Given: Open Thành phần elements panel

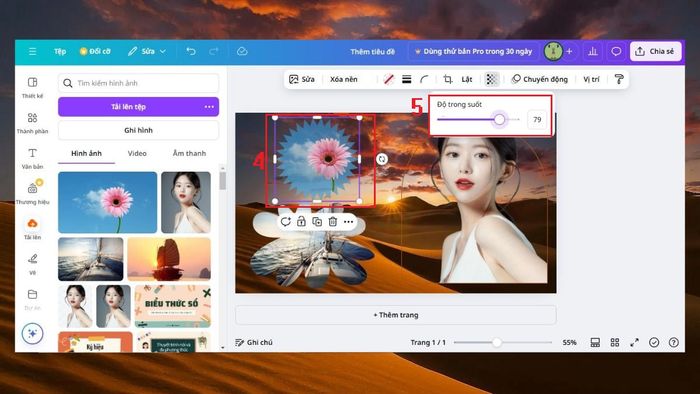Looking at the screenshot, I should click(x=33, y=123).
